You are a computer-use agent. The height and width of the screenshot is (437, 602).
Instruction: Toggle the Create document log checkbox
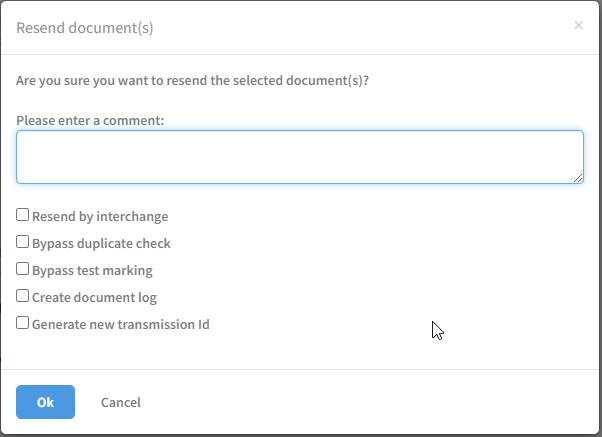click(23, 296)
